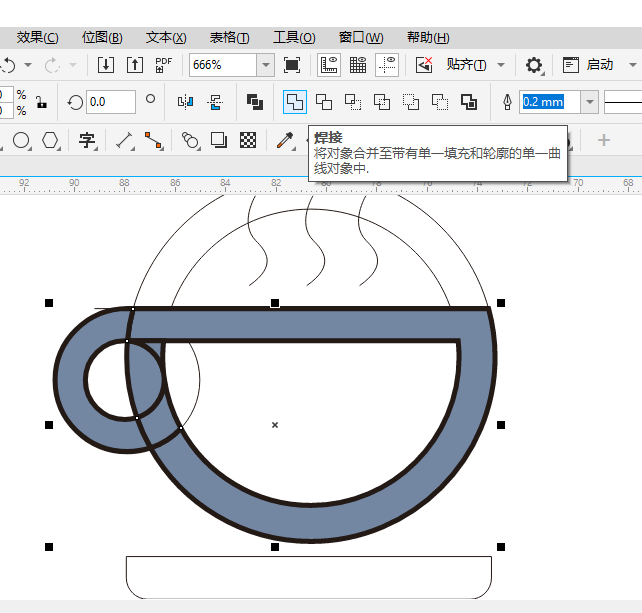Select the Eyedropper tool
642x613 pixels.
coord(286,140)
